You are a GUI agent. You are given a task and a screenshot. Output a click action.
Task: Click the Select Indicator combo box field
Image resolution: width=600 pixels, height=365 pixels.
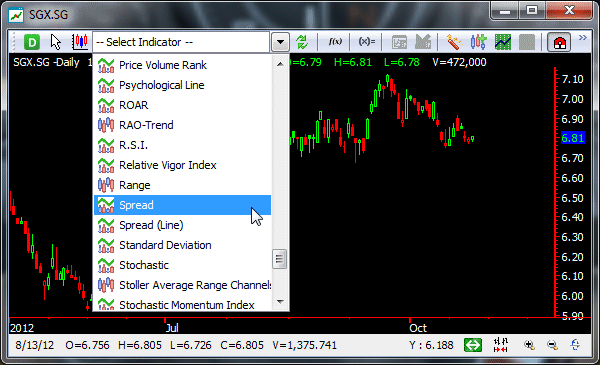coord(181,42)
